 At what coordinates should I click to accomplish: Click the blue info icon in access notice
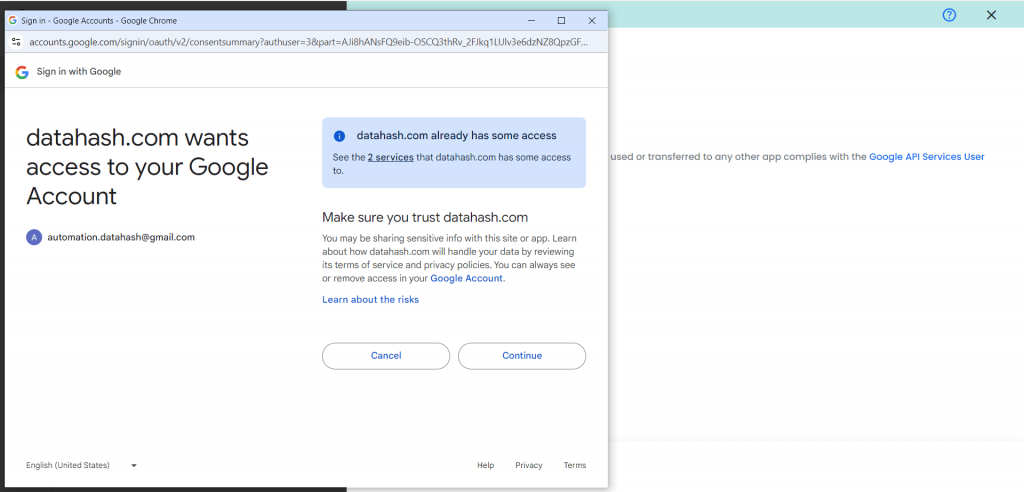pos(339,136)
